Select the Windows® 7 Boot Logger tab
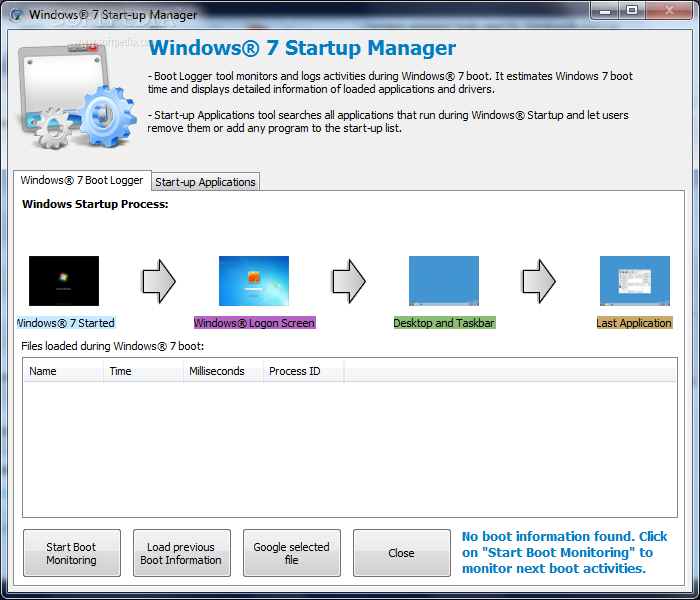The width and height of the screenshot is (700, 600). click(82, 180)
